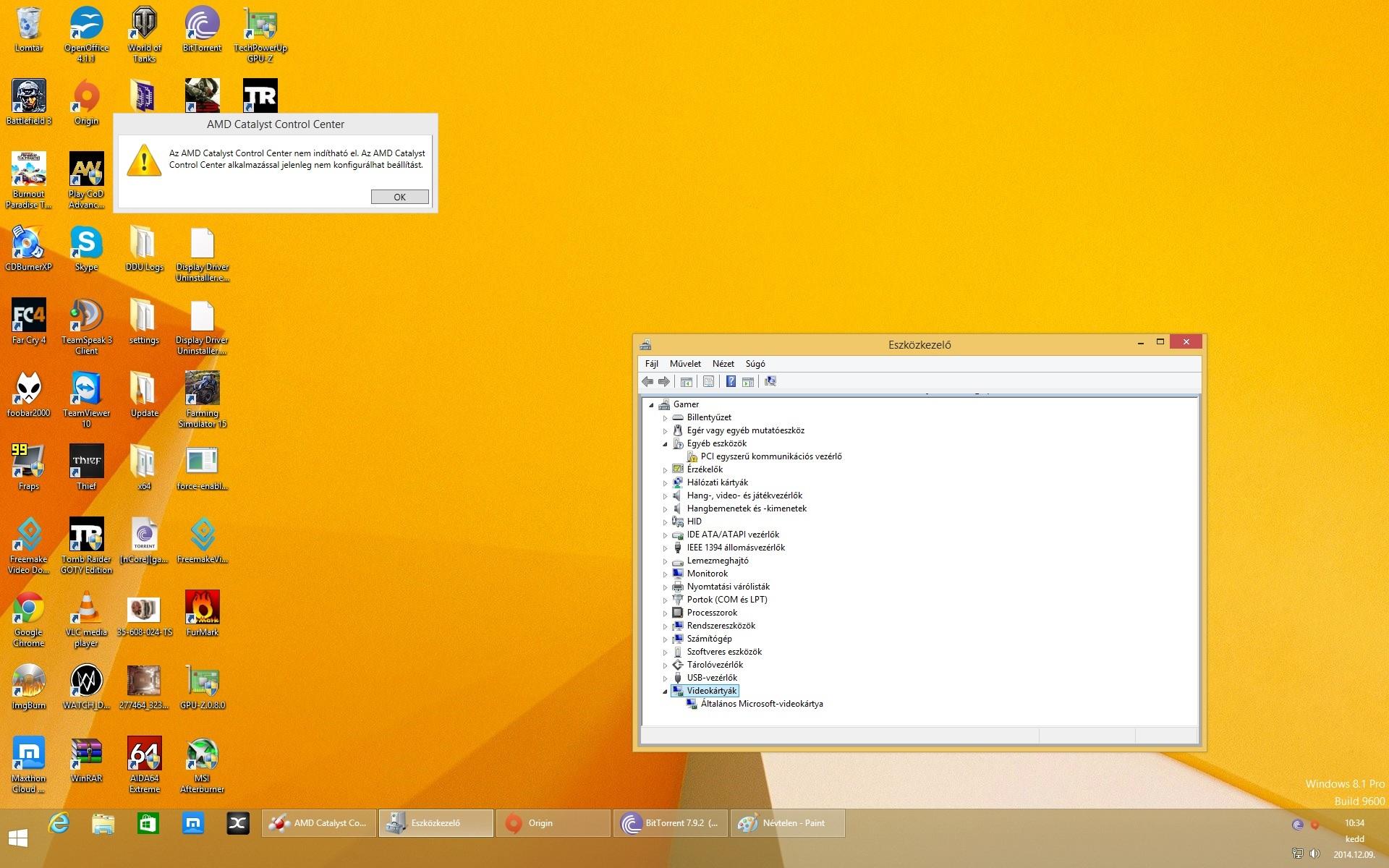This screenshot has height=868, width=1389.
Task: Select the VLC media player icon
Action: click(x=87, y=618)
